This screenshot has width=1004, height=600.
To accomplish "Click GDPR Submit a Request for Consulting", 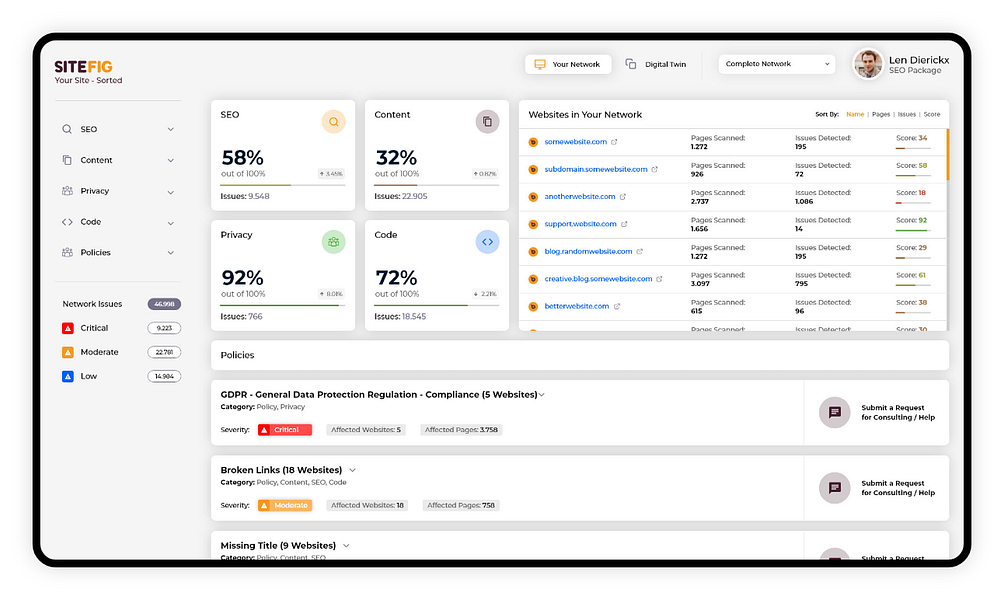I will (x=898, y=412).
